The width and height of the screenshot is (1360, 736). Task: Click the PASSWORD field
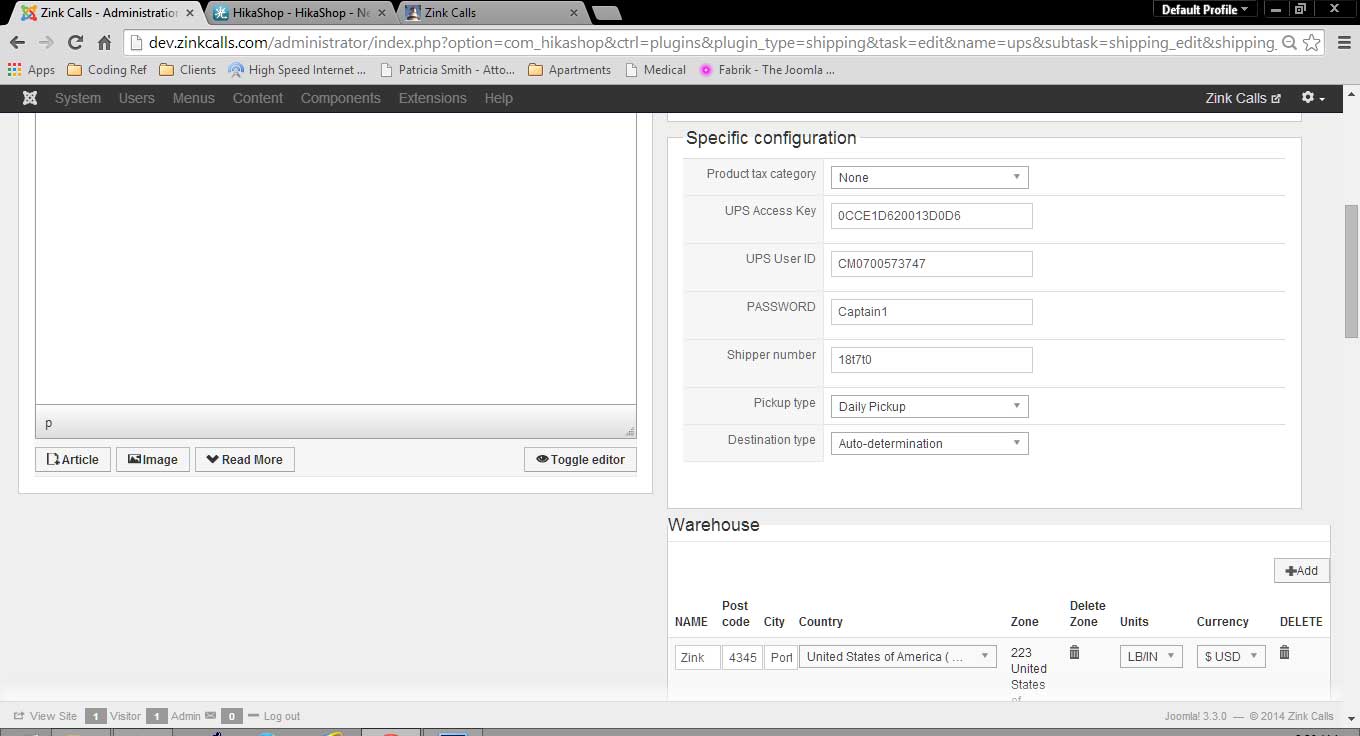(x=932, y=311)
